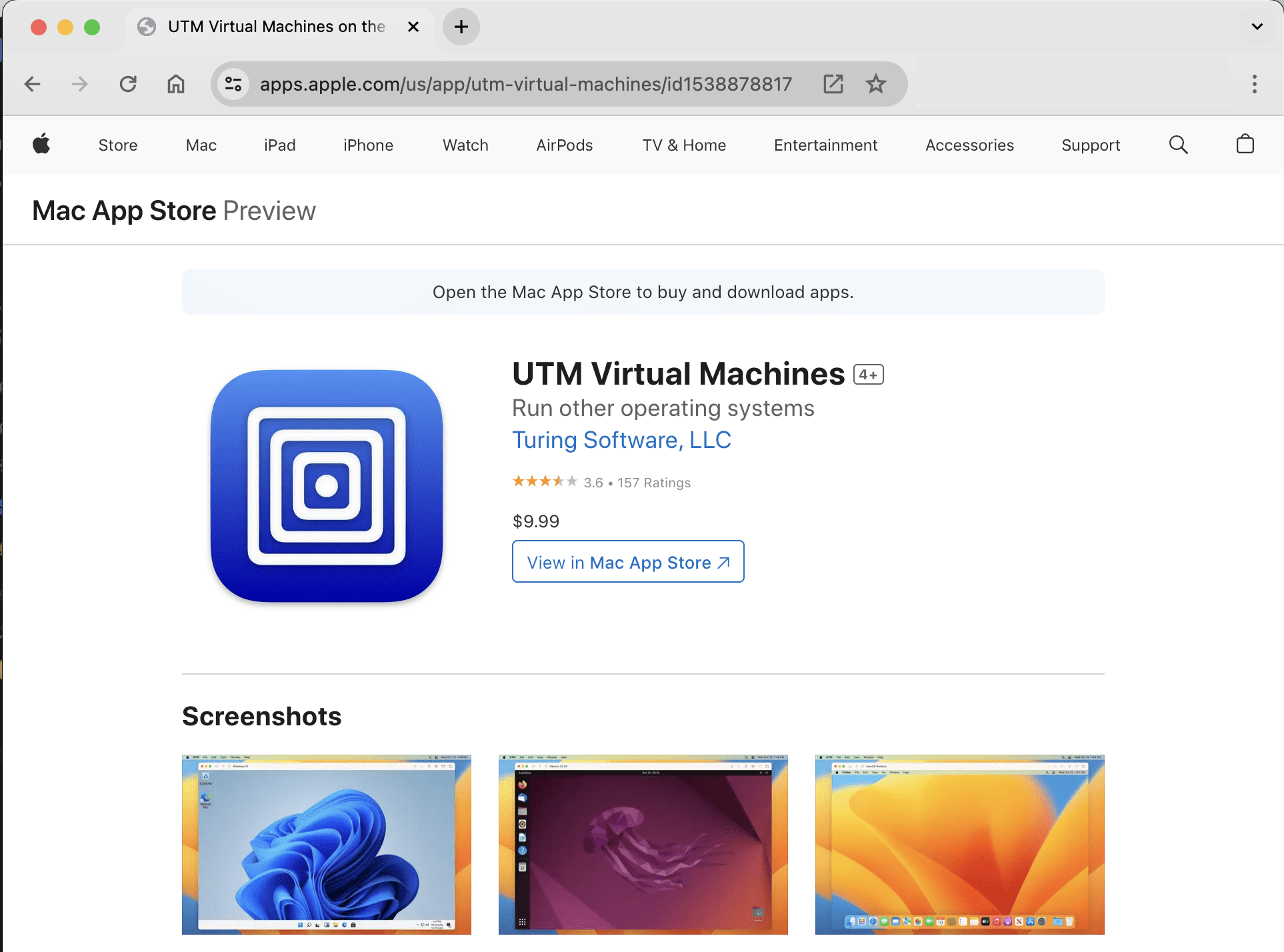Open the Turing Software, LLC developer link
Image resolution: width=1284 pixels, height=952 pixels.
pos(621,440)
